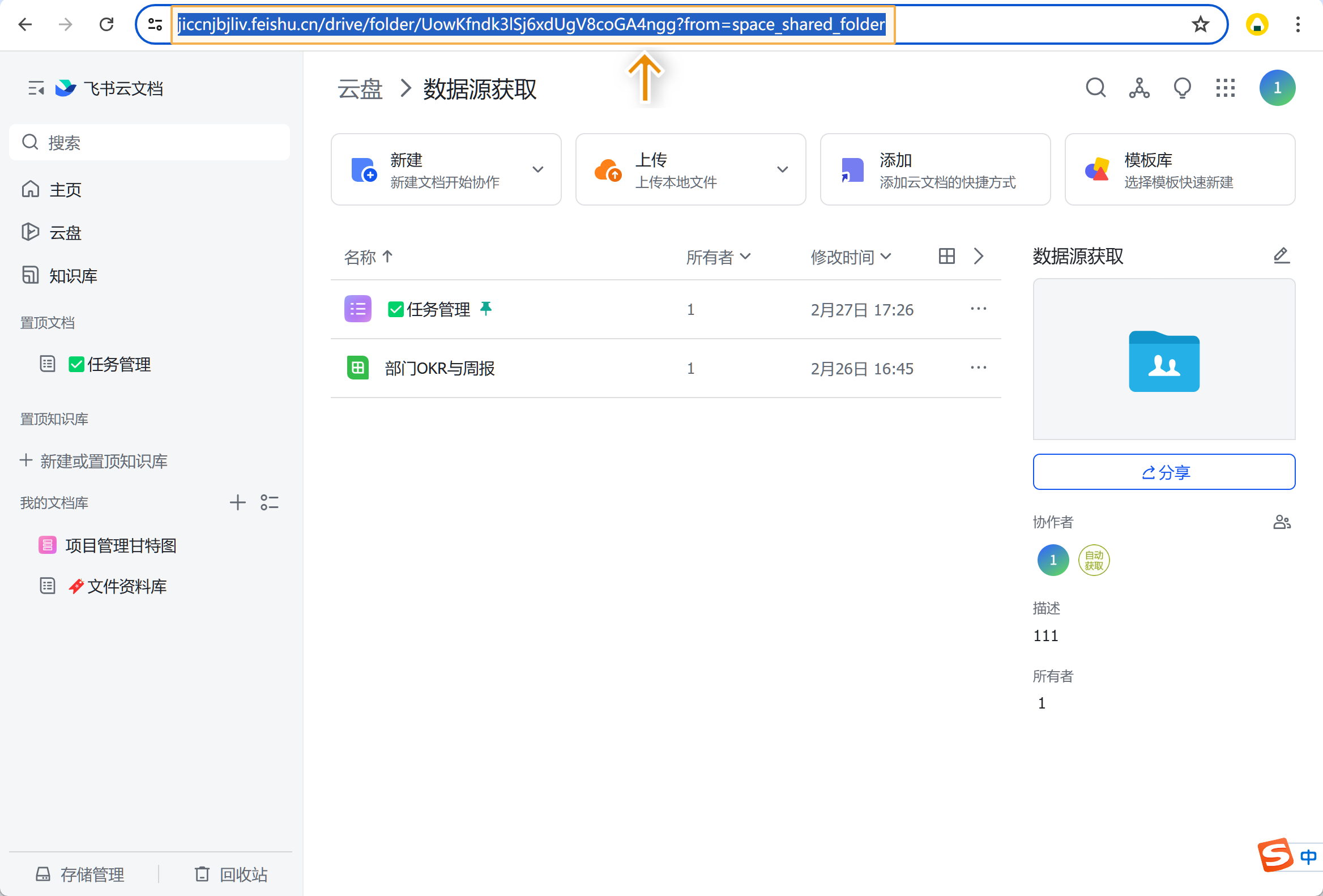
Task: Sort by the 名称 column header
Action: click(x=368, y=257)
